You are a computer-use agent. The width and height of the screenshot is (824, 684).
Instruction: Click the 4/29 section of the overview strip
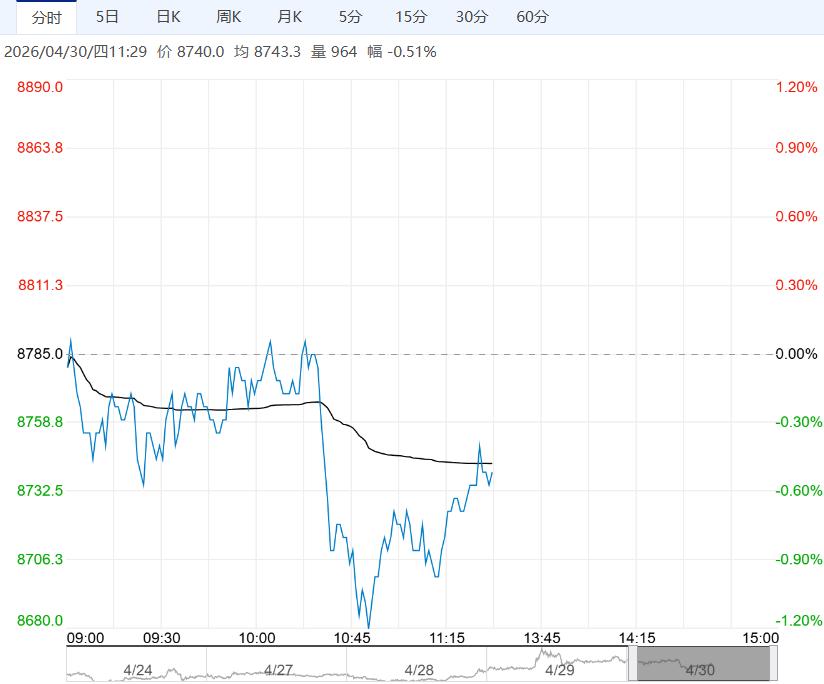(558, 666)
